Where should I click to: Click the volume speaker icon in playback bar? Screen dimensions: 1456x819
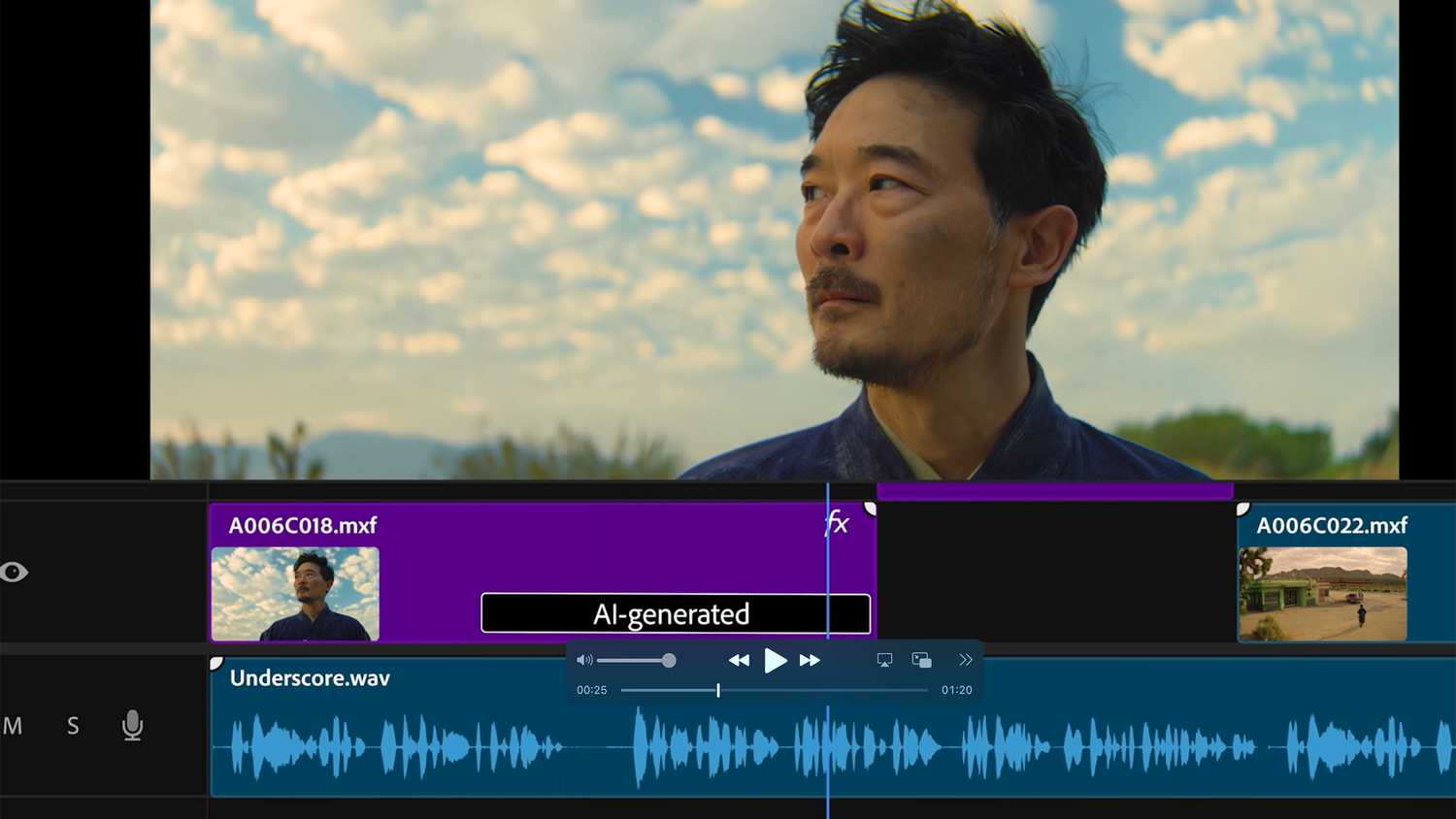tap(584, 660)
